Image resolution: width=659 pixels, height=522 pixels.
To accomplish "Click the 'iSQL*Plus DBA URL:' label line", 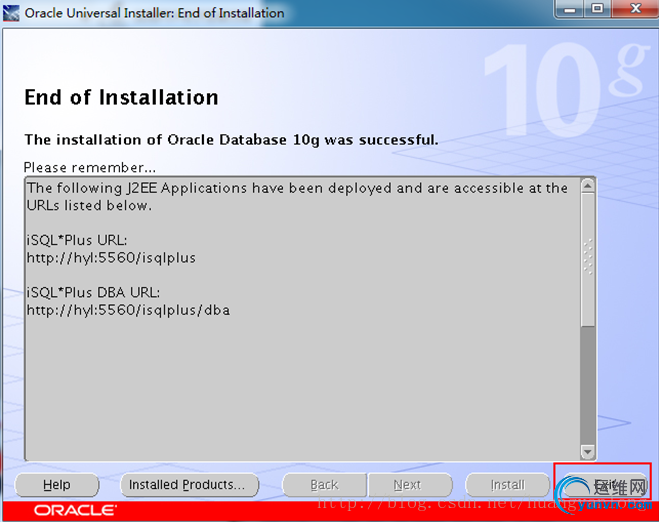I will (93, 293).
